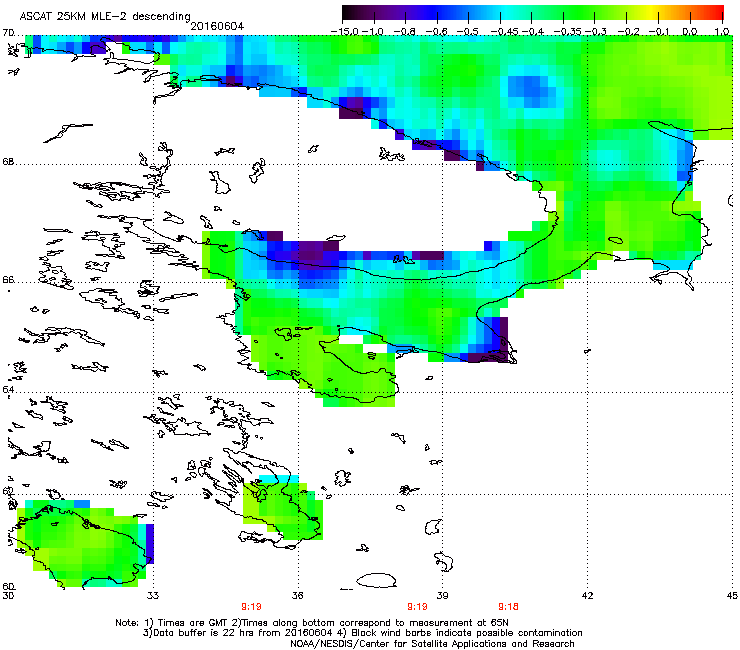The image size is (740, 650).
Task: Click the -1.0 color scale label
Action: [373, 32]
